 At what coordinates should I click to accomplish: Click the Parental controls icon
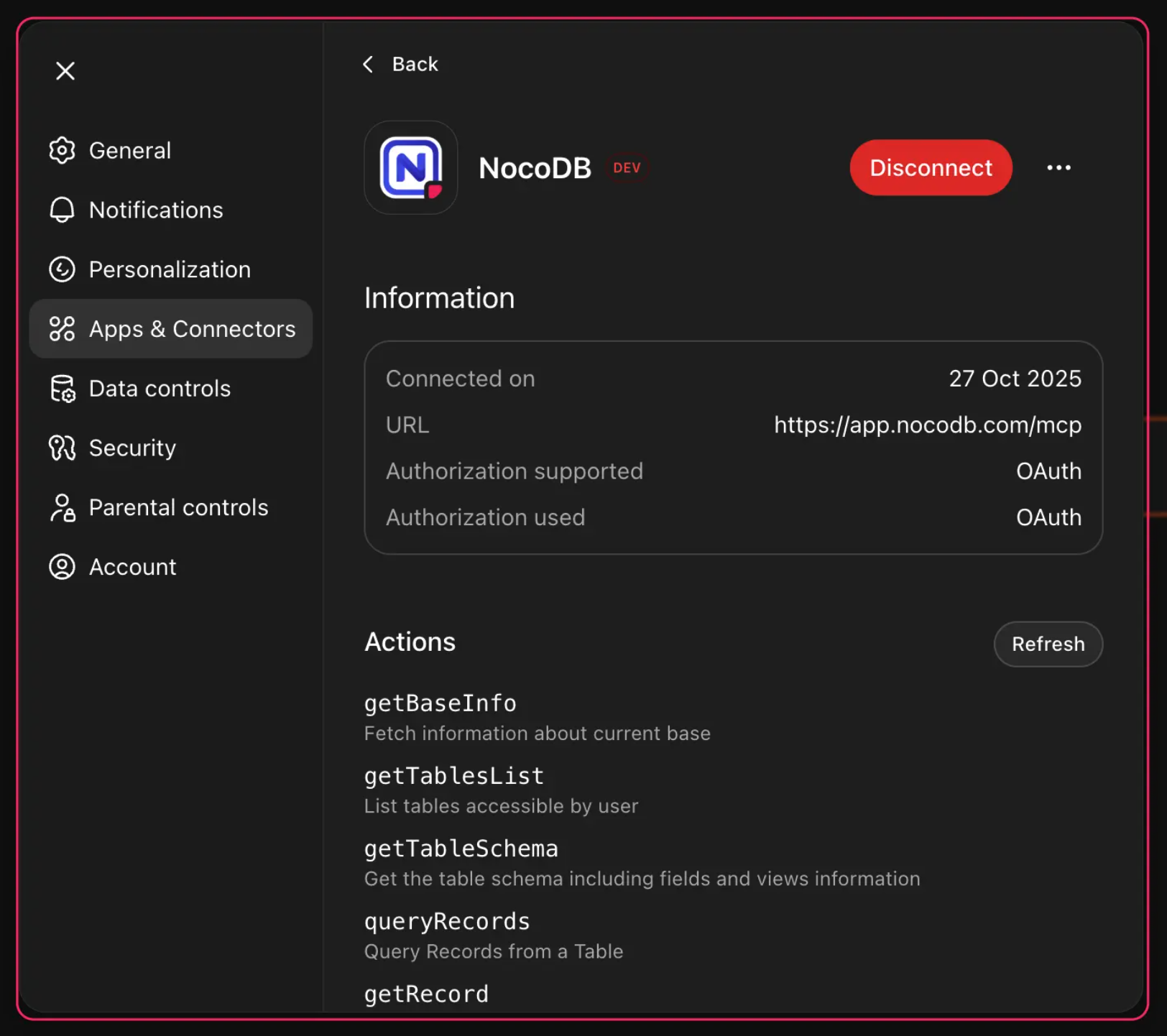click(62, 508)
